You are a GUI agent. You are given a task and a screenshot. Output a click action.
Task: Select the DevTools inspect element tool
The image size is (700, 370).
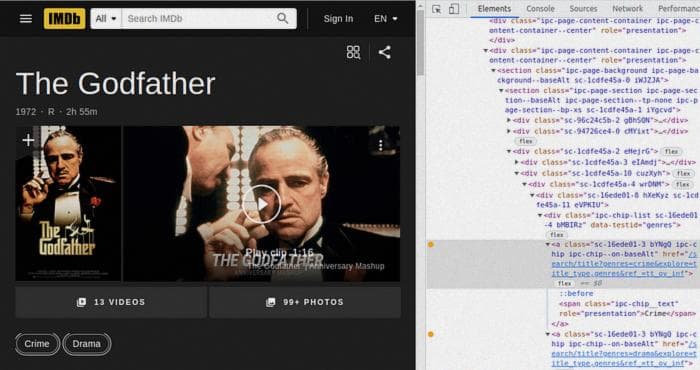(437, 9)
